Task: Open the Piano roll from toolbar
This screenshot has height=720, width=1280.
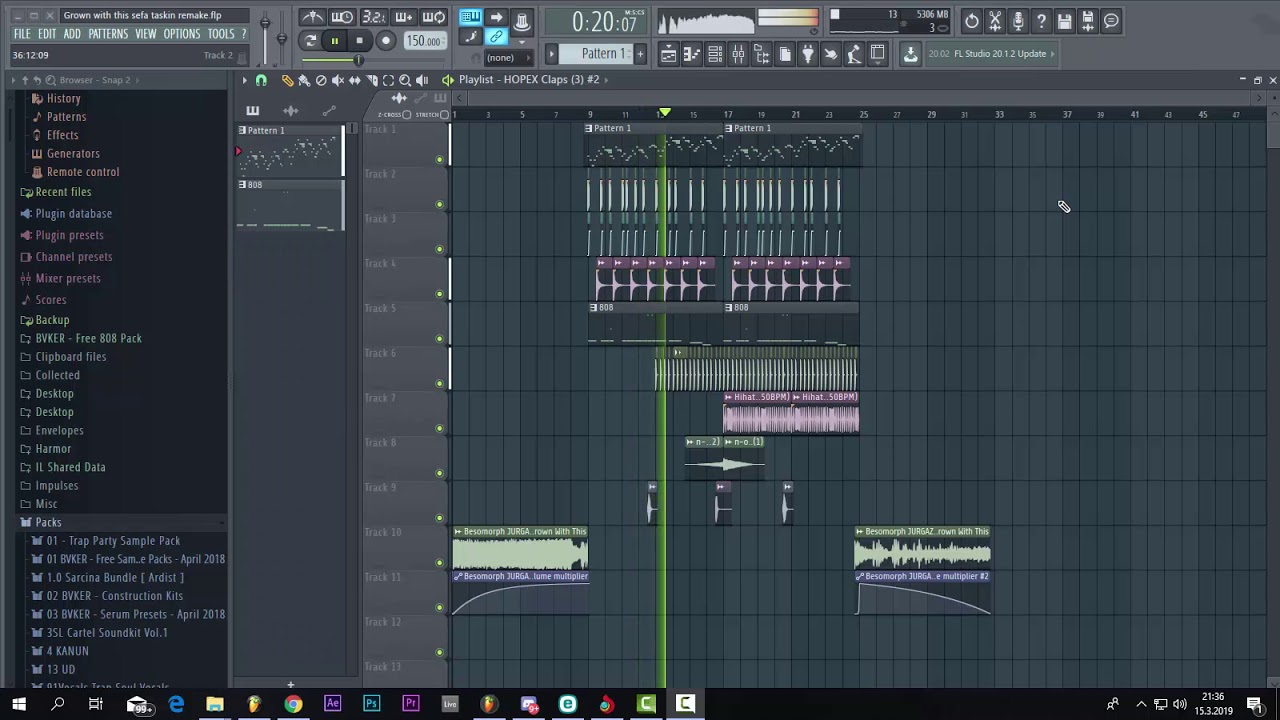Action: (x=692, y=54)
